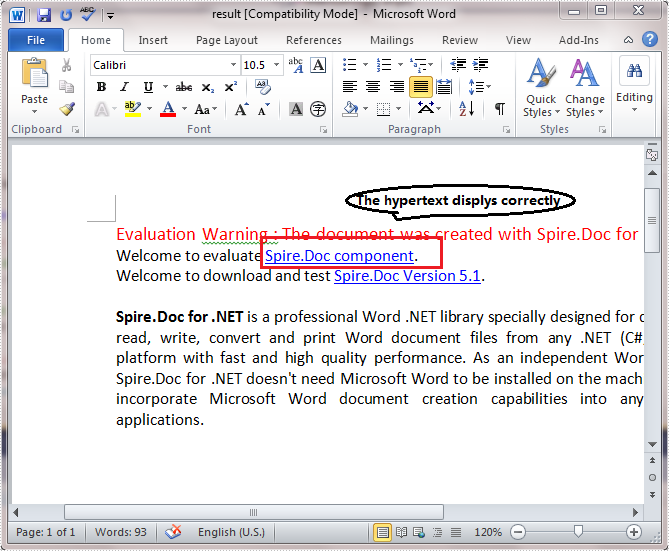This screenshot has height=551, width=669.
Task: Toggle Italic formatting
Action: click(124, 87)
